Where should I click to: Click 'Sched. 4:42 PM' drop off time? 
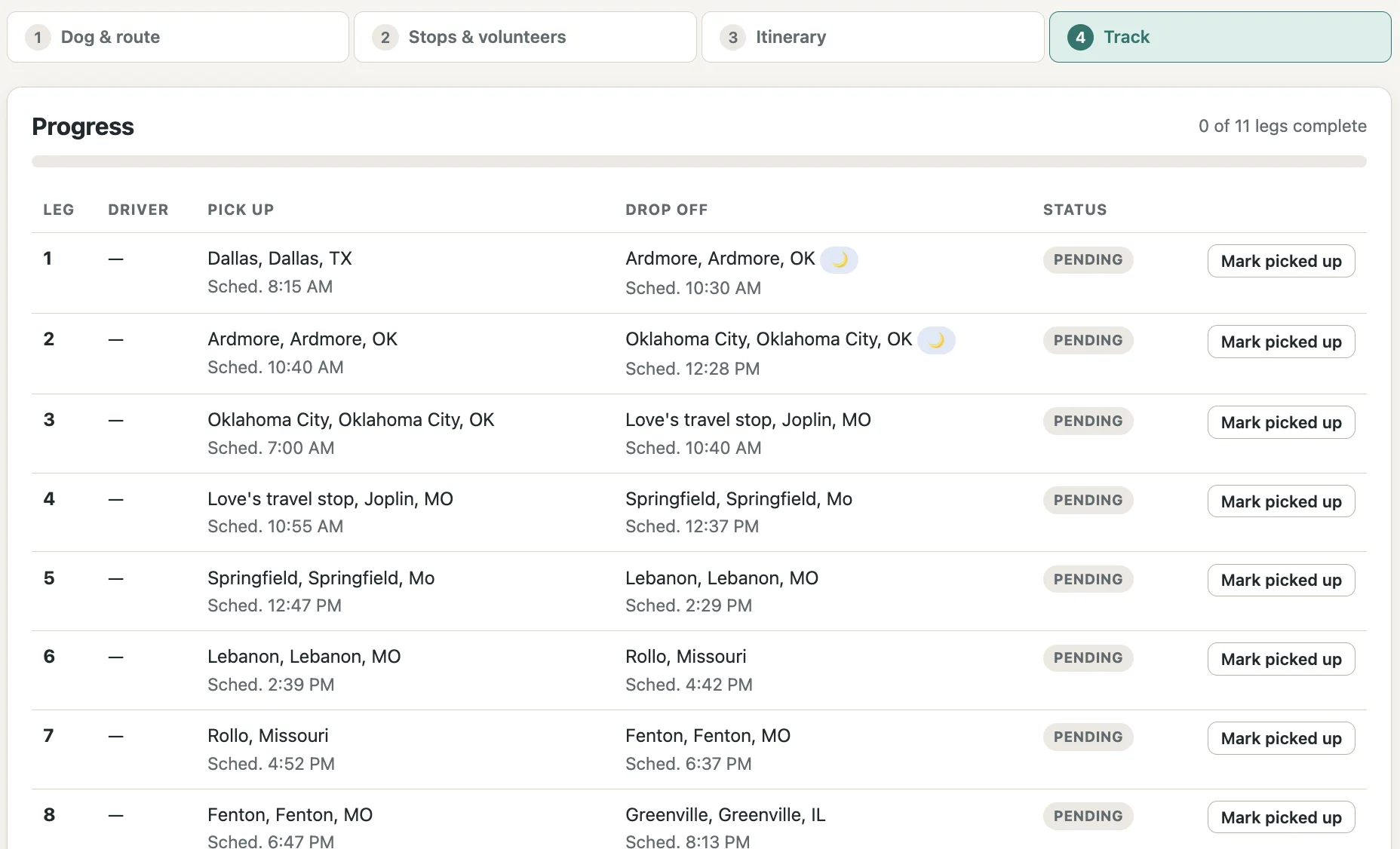(x=689, y=685)
